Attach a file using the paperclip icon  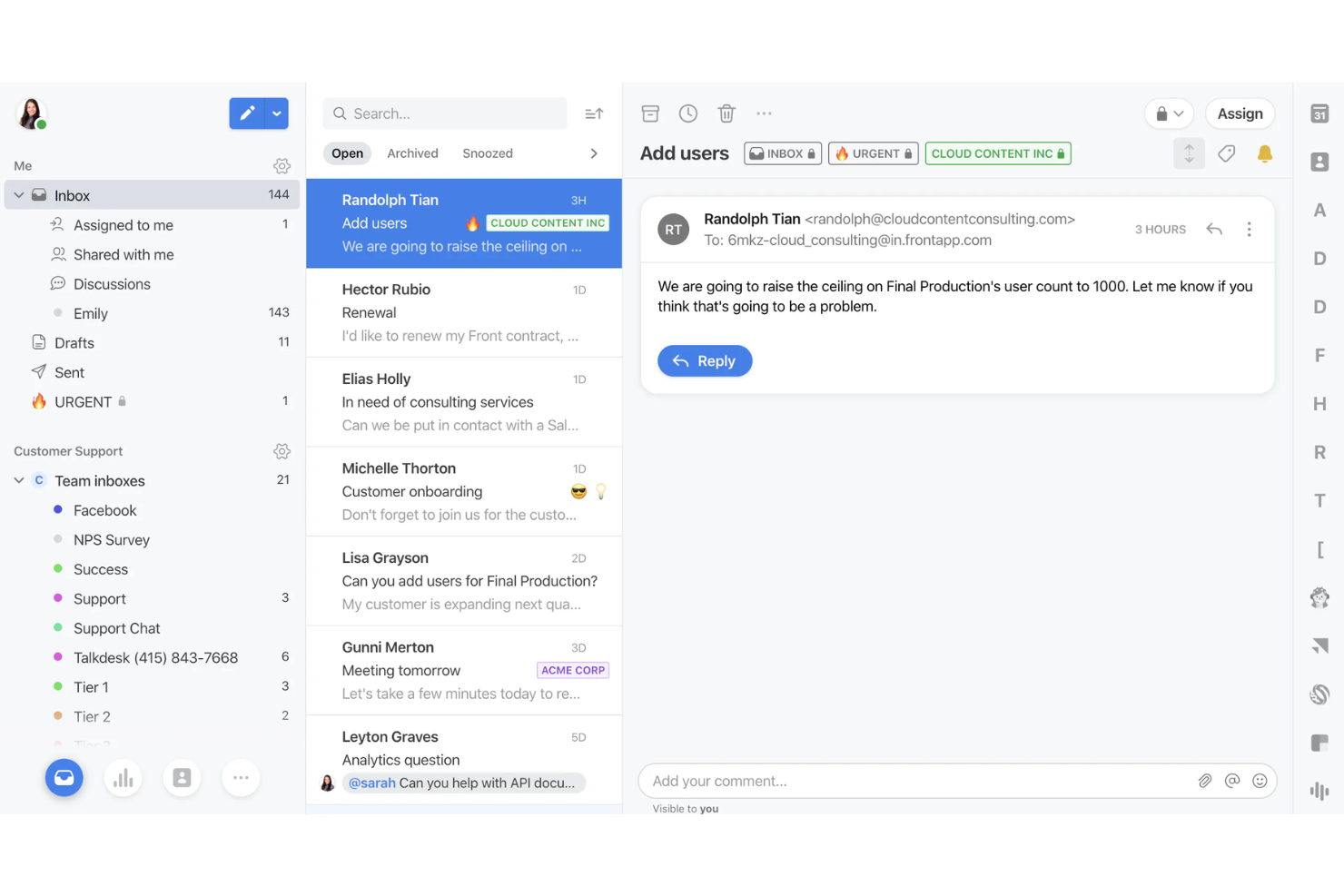coord(1205,781)
